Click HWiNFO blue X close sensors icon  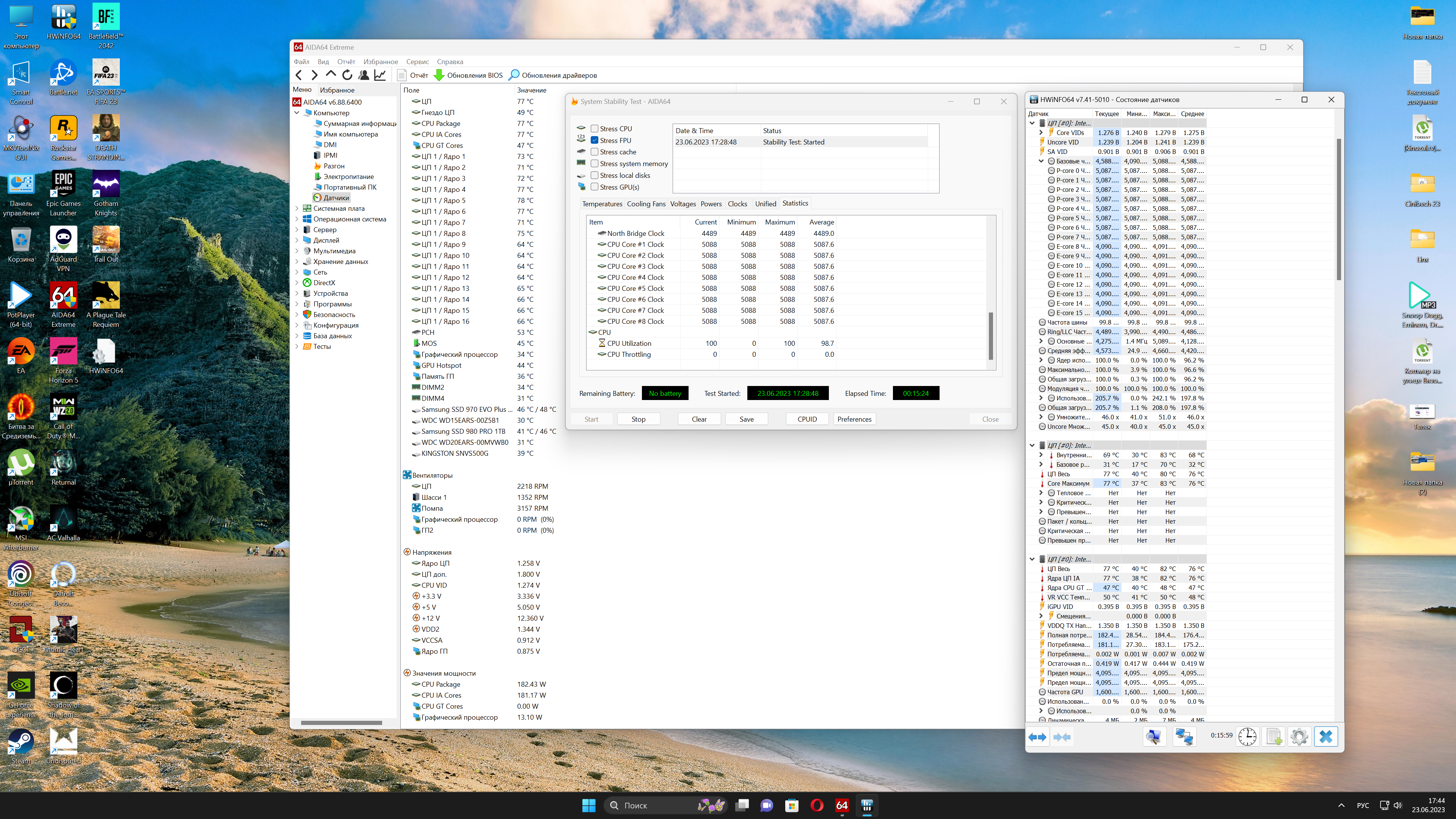point(1326,737)
